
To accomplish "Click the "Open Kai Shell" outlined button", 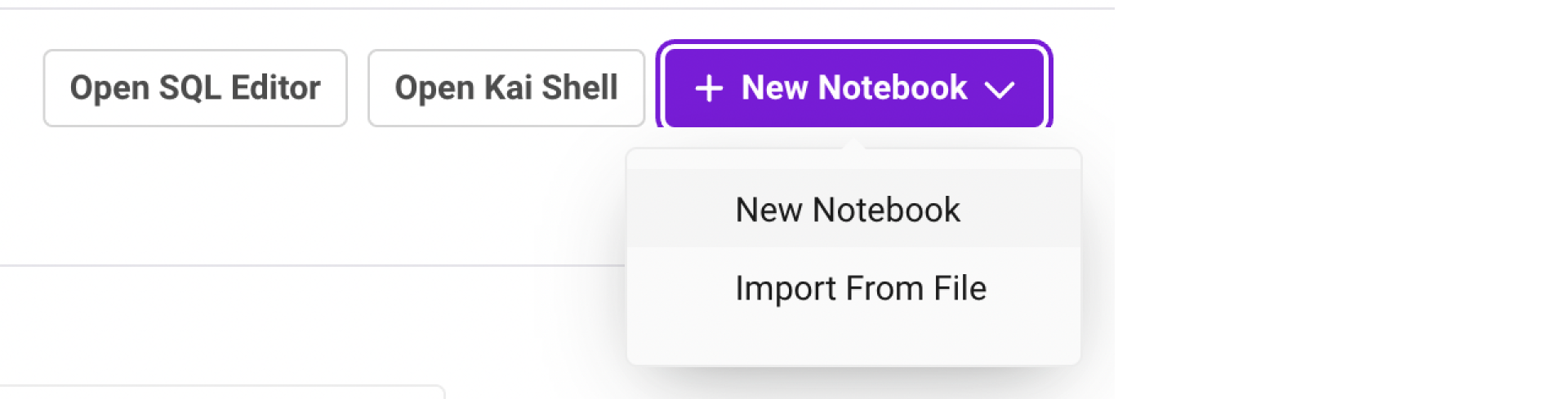I will [x=506, y=88].
